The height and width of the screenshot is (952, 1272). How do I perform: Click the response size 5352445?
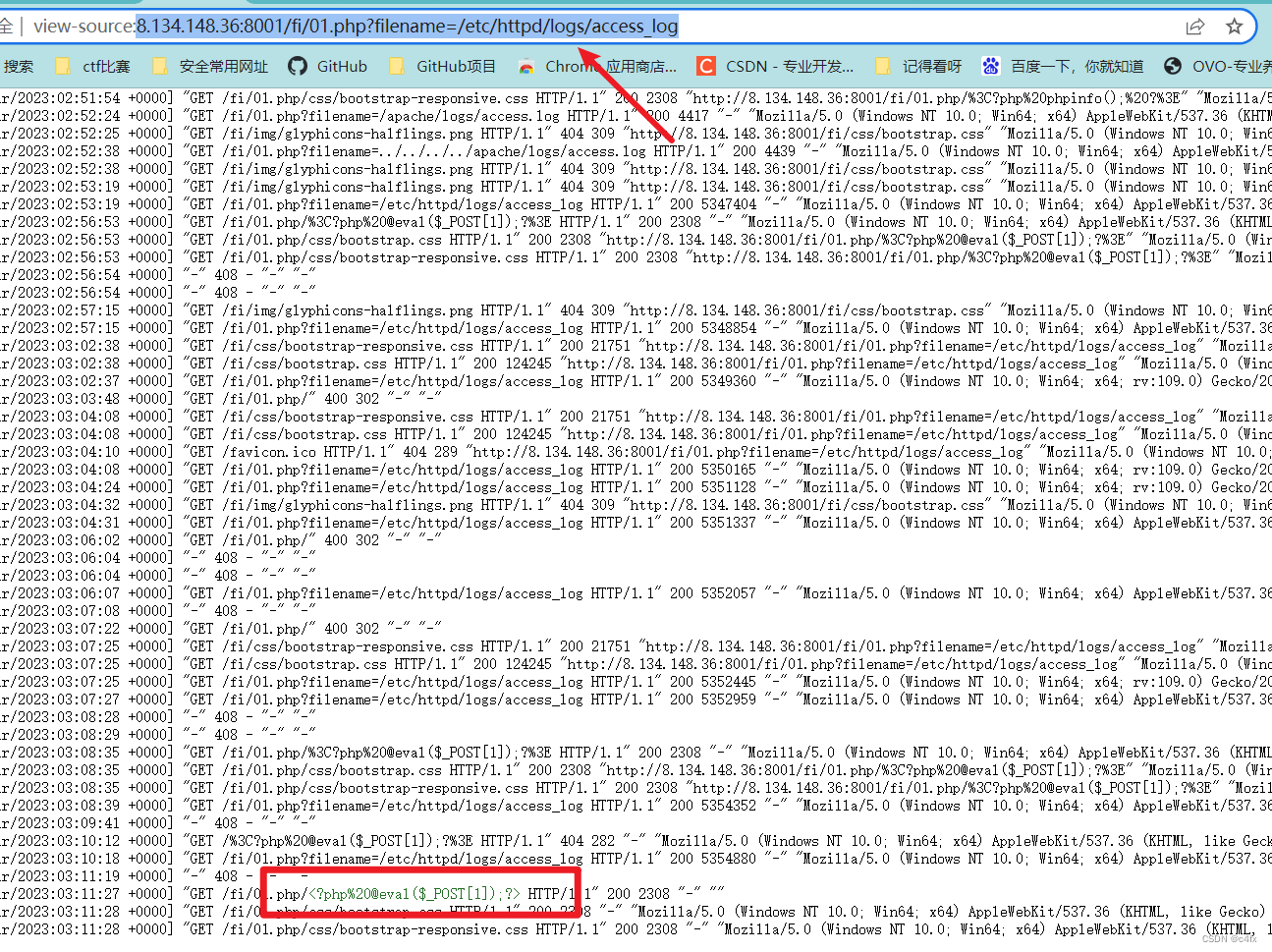tap(729, 682)
